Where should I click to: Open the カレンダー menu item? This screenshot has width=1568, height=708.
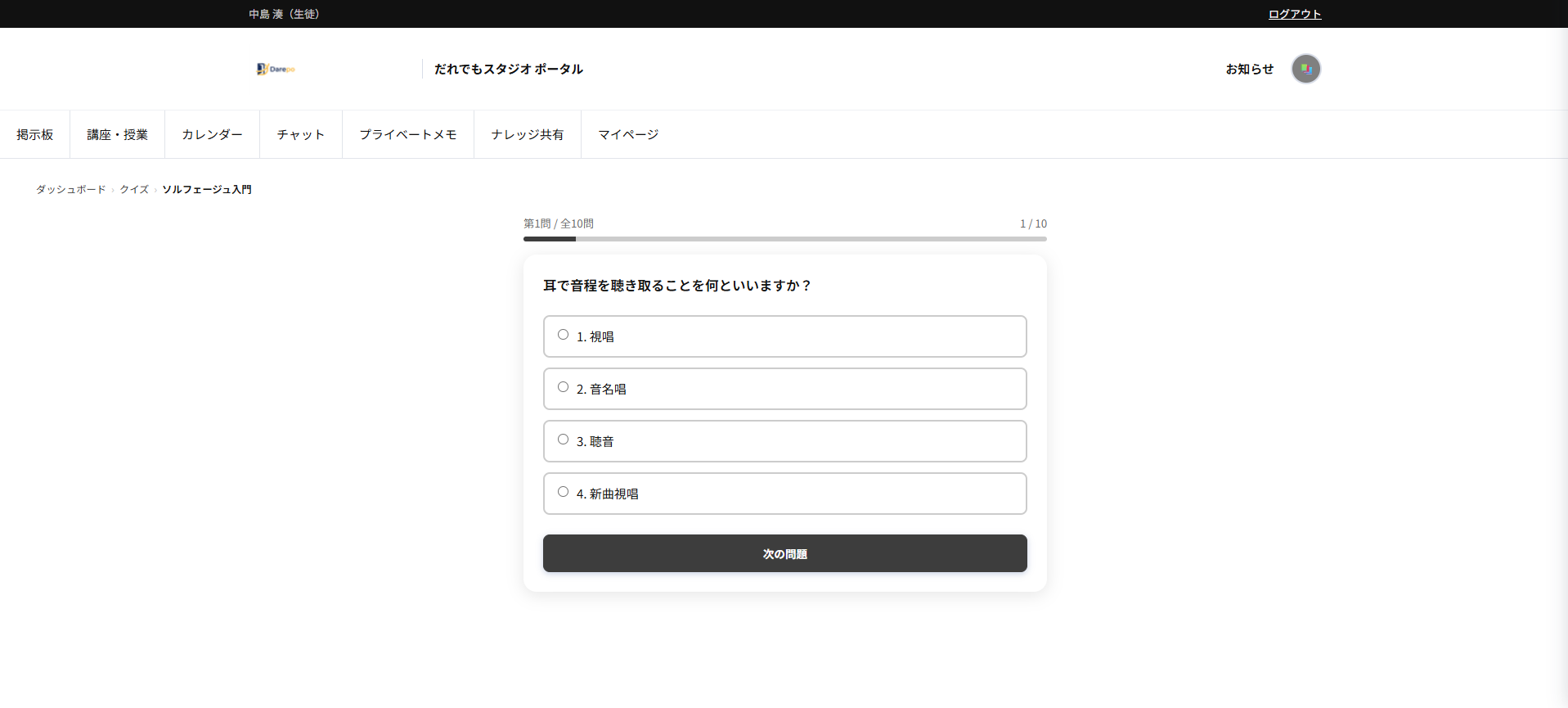point(213,134)
